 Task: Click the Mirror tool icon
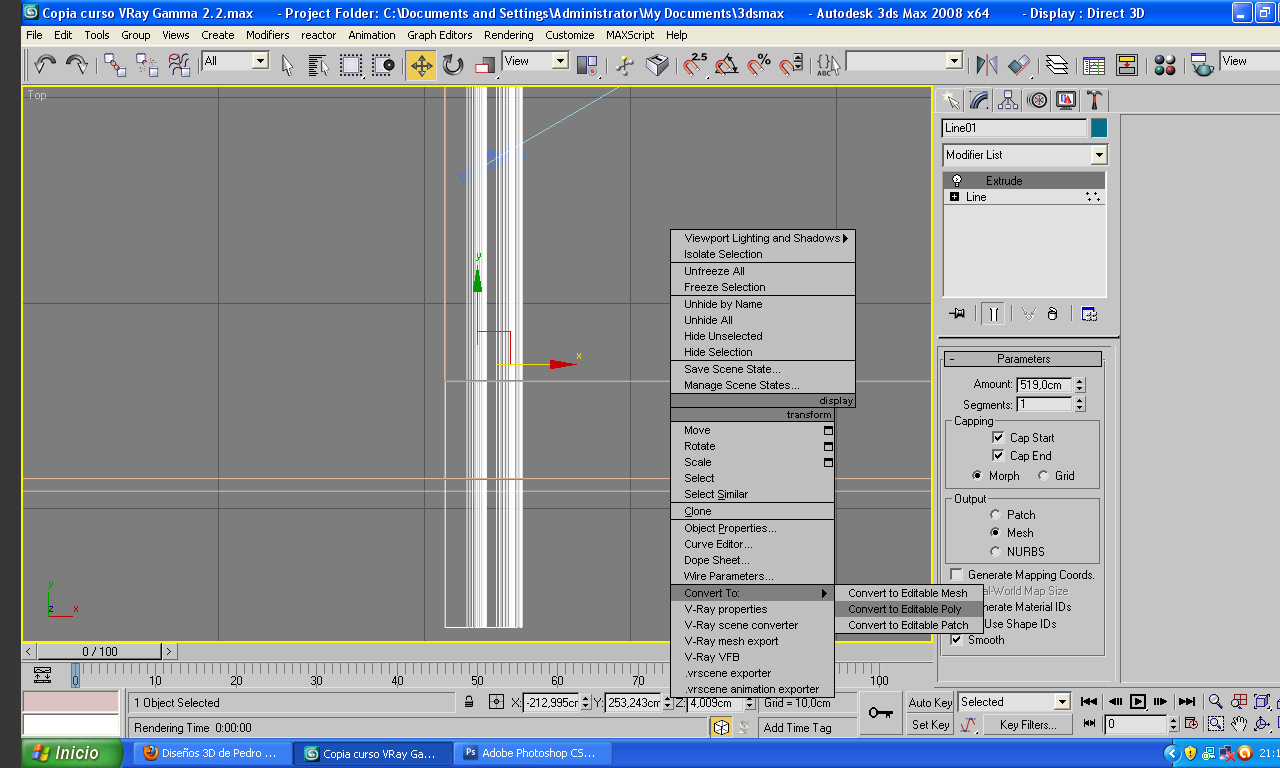pos(987,65)
